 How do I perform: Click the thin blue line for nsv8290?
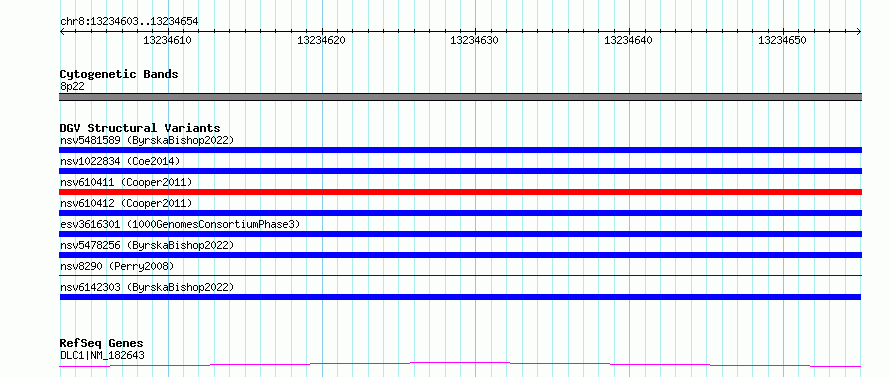click(460, 275)
